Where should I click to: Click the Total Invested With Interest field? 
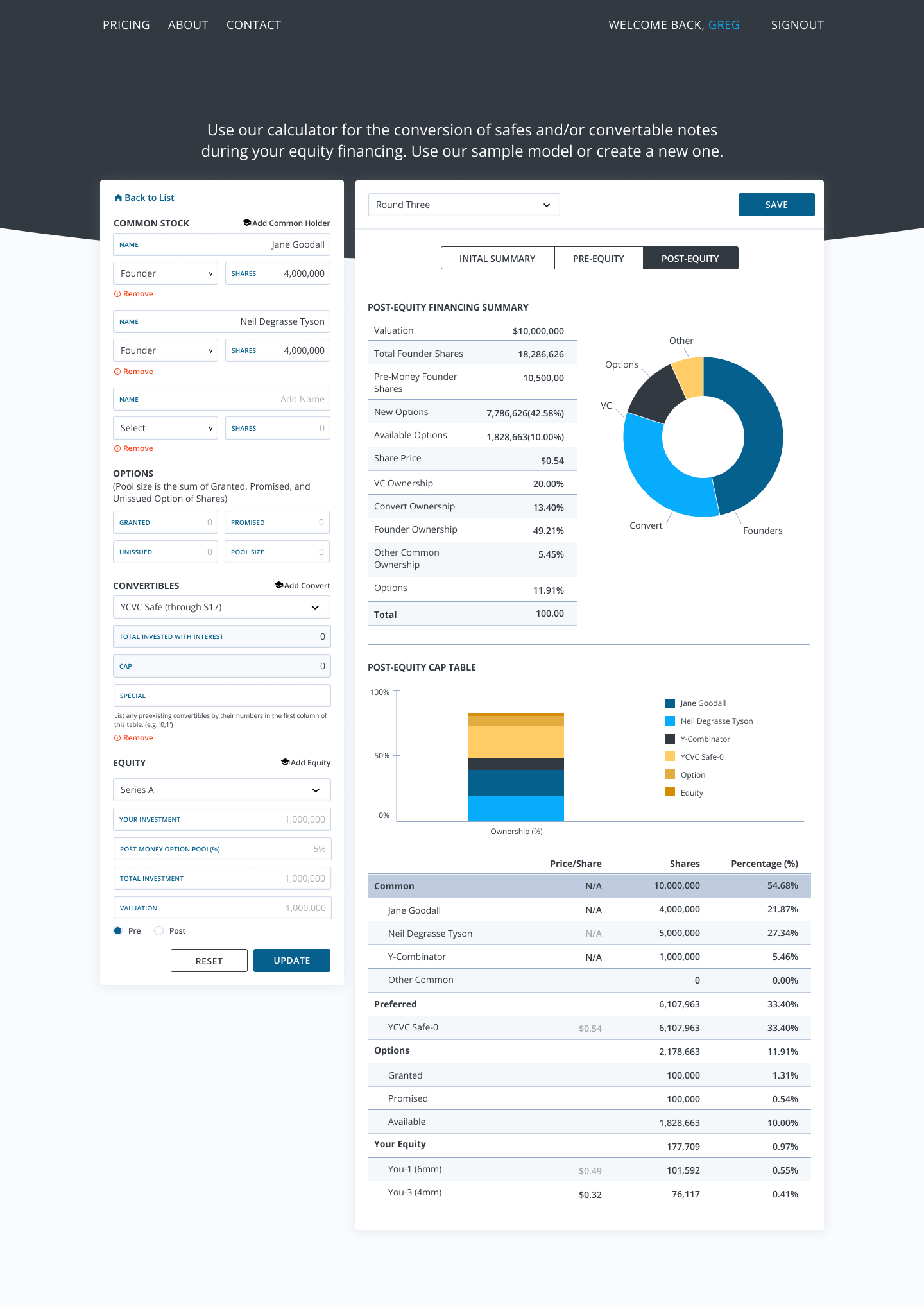tap(221, 636)
